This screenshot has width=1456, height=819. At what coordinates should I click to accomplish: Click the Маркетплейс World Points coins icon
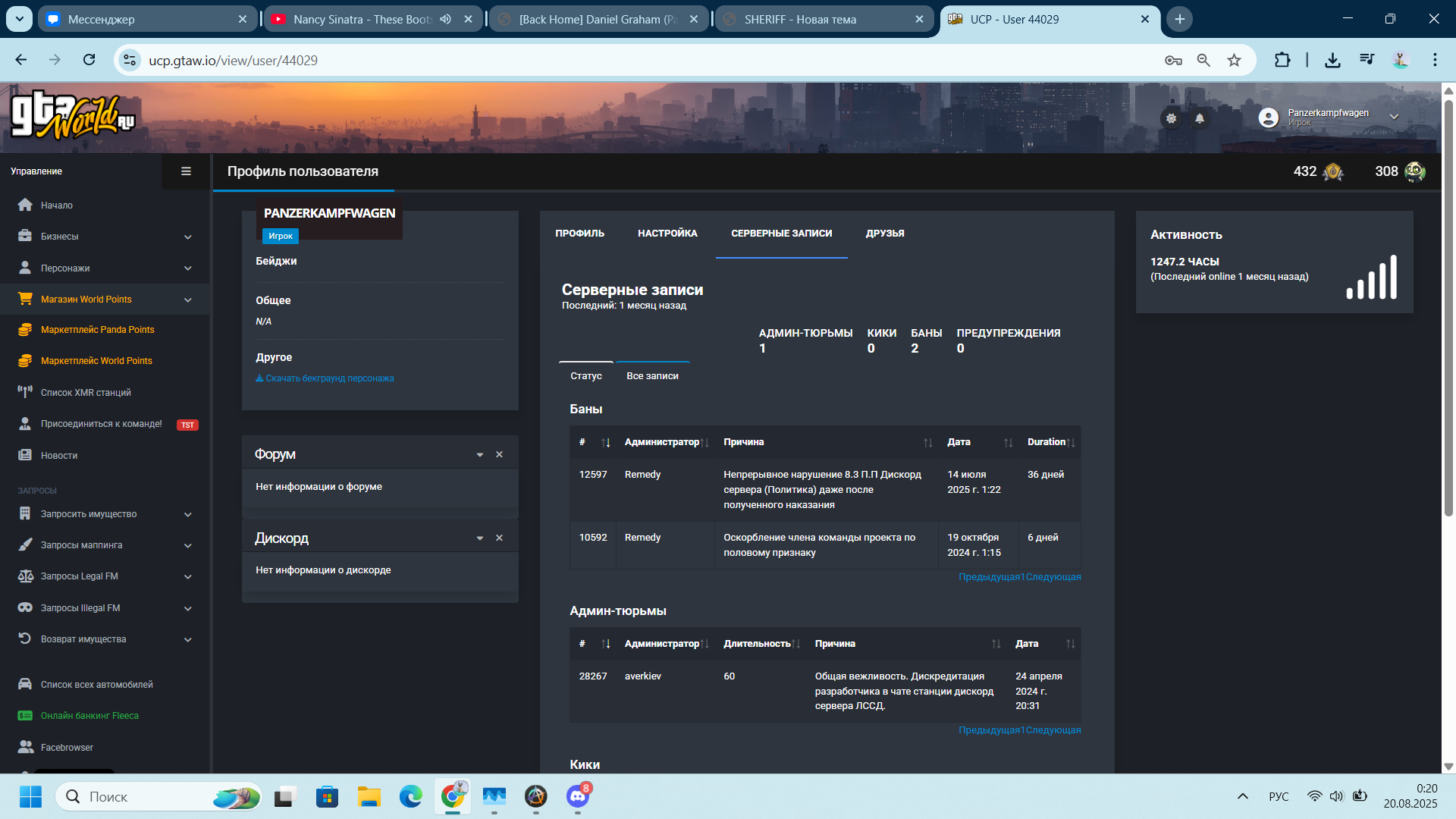25,361
